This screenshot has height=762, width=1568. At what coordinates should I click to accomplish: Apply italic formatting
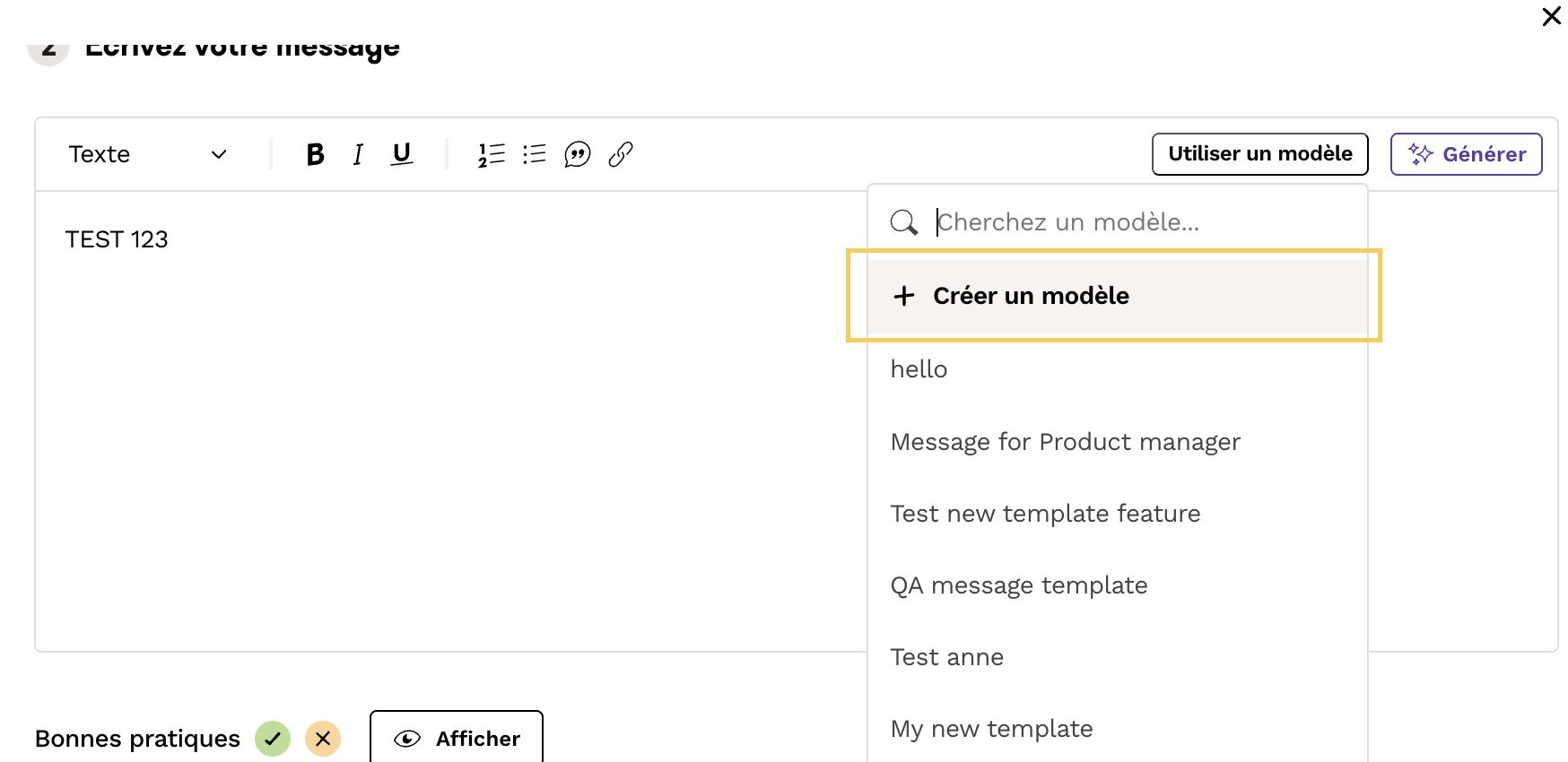click(x=358, y=154)
